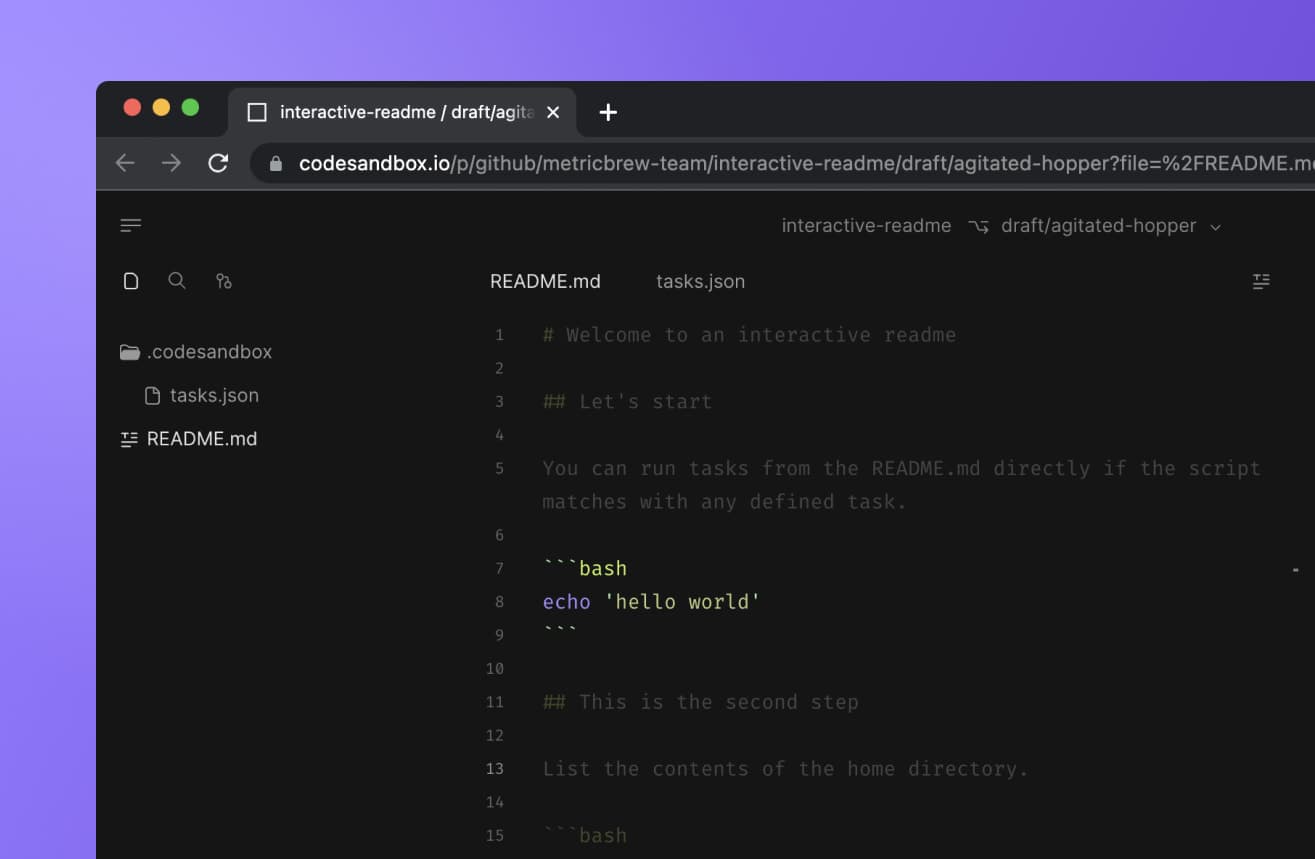
Task: Open the file explorer icon in the sidebar
Action: (x=131, y=281)
